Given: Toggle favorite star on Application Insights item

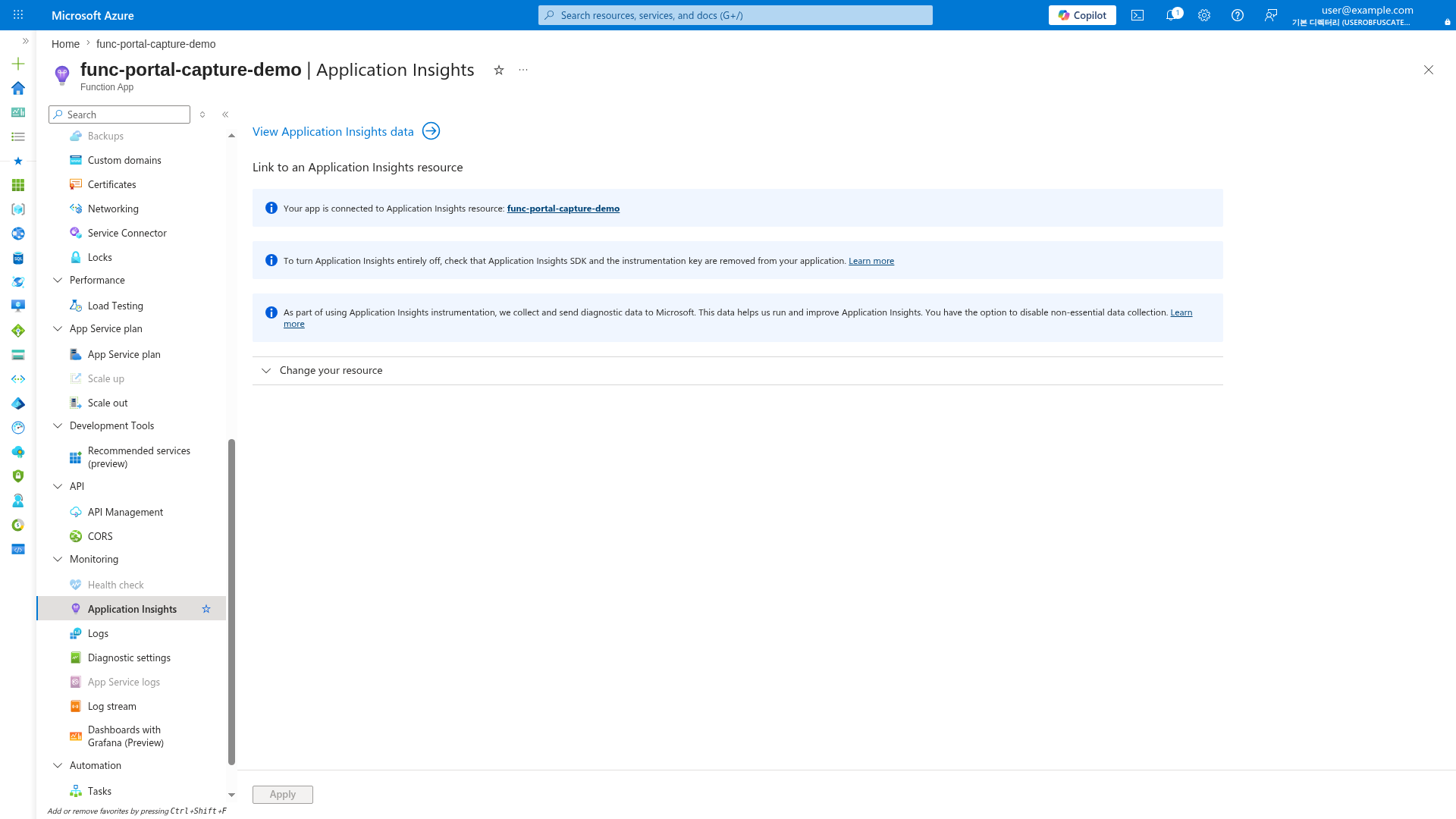Looking at the screenshot, I should point(206,609).
